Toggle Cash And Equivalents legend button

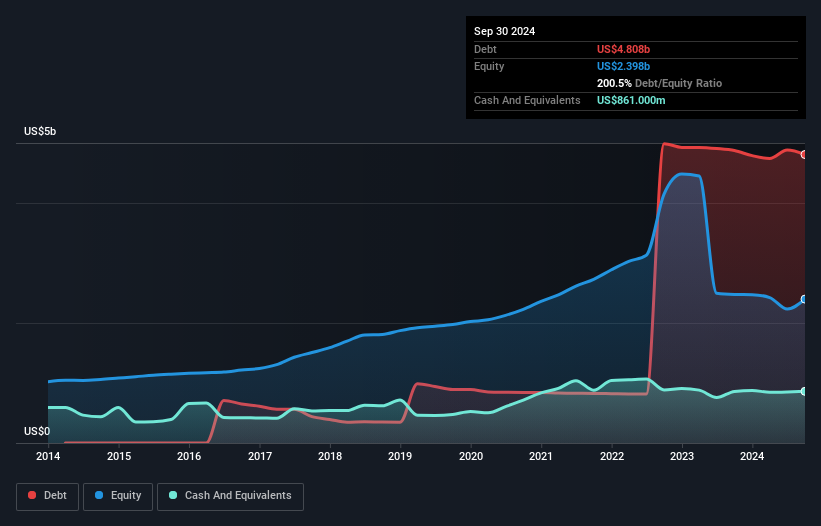coord(230,496)
